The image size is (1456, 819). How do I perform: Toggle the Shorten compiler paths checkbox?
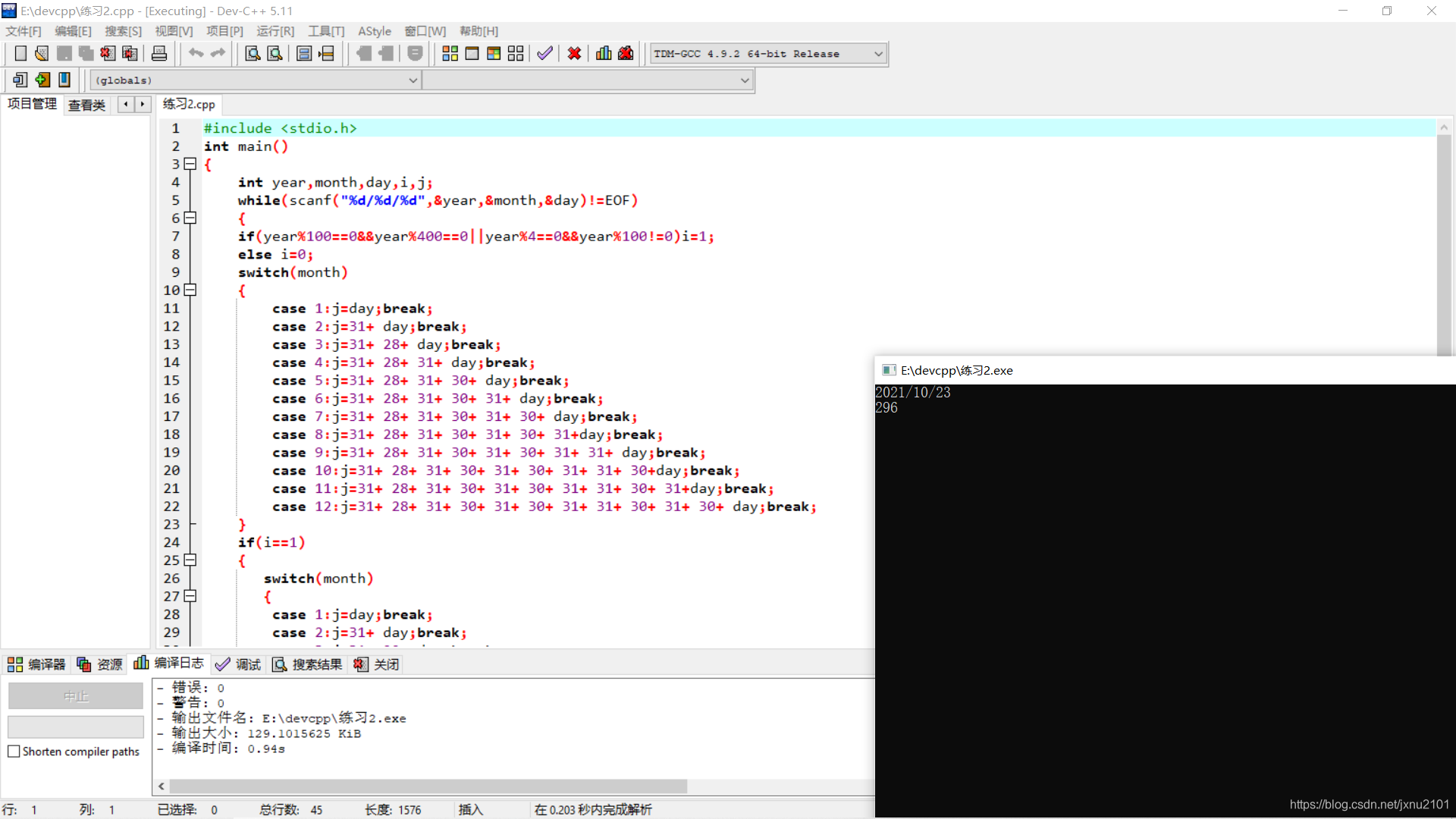click(14, 752)
